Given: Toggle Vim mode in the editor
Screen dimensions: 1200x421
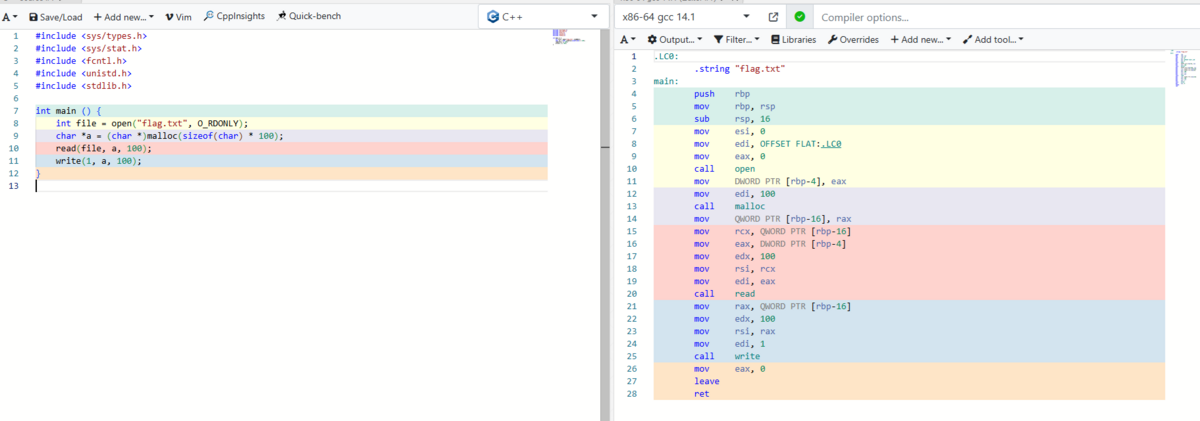Looking at the screenshot, I should 179,17.
